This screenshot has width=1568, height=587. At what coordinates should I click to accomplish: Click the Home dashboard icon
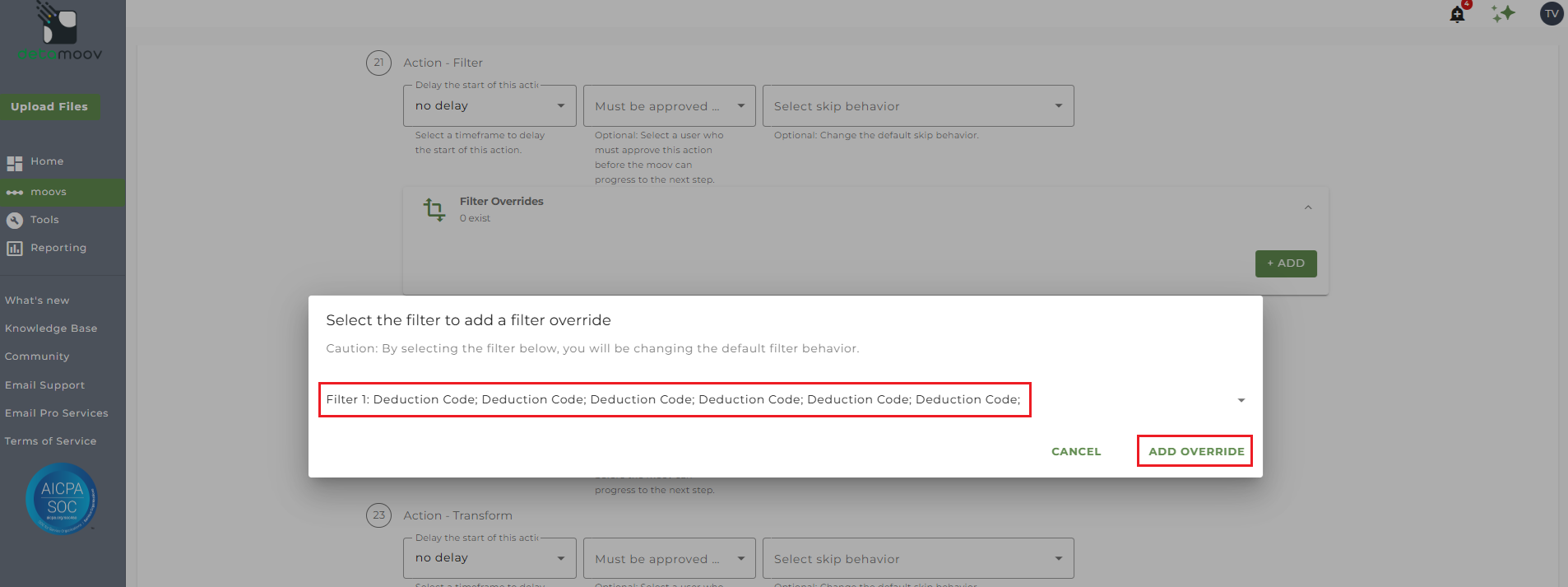15,163
